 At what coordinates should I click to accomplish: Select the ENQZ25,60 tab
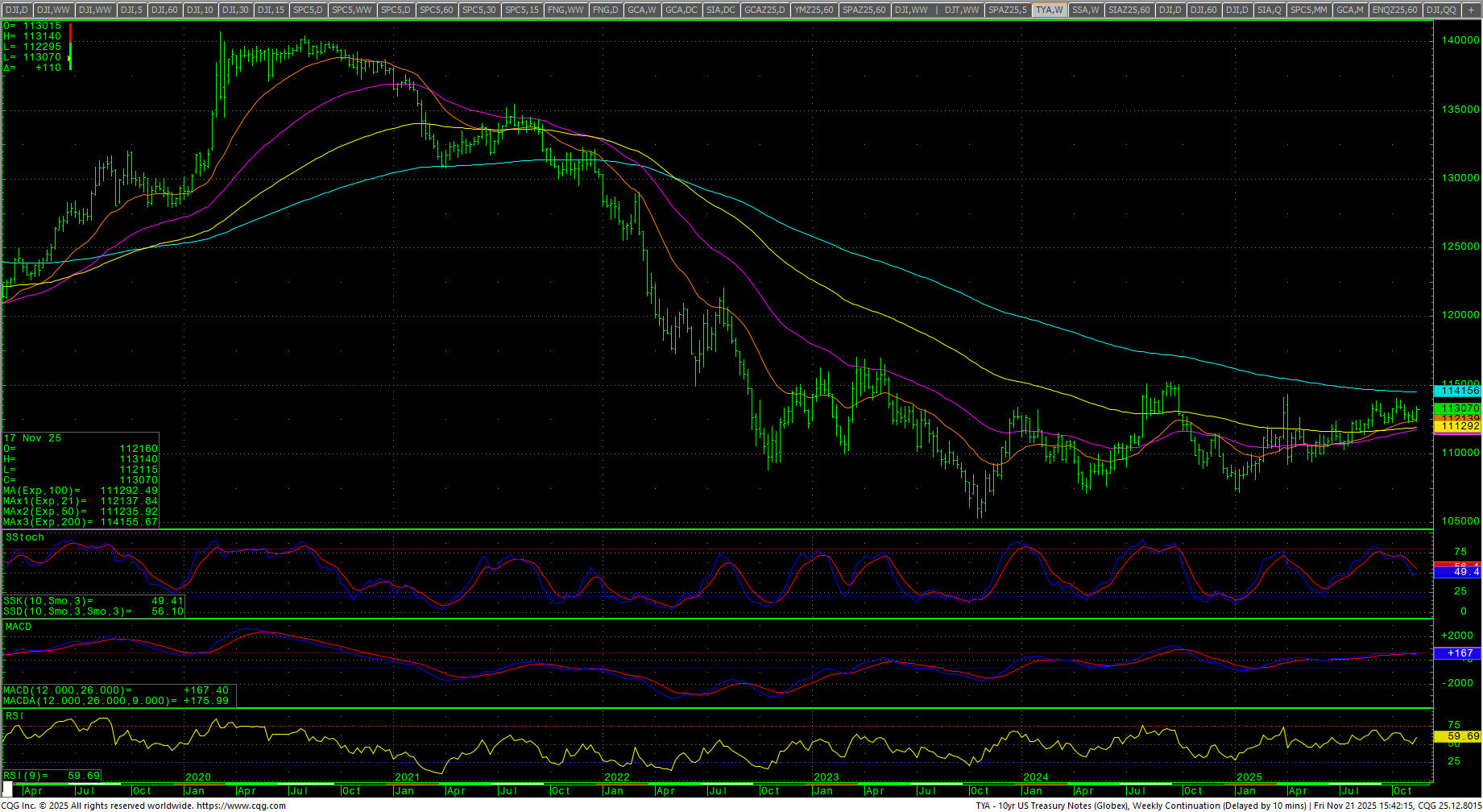pyautogui.click(x=1394, y=10)
